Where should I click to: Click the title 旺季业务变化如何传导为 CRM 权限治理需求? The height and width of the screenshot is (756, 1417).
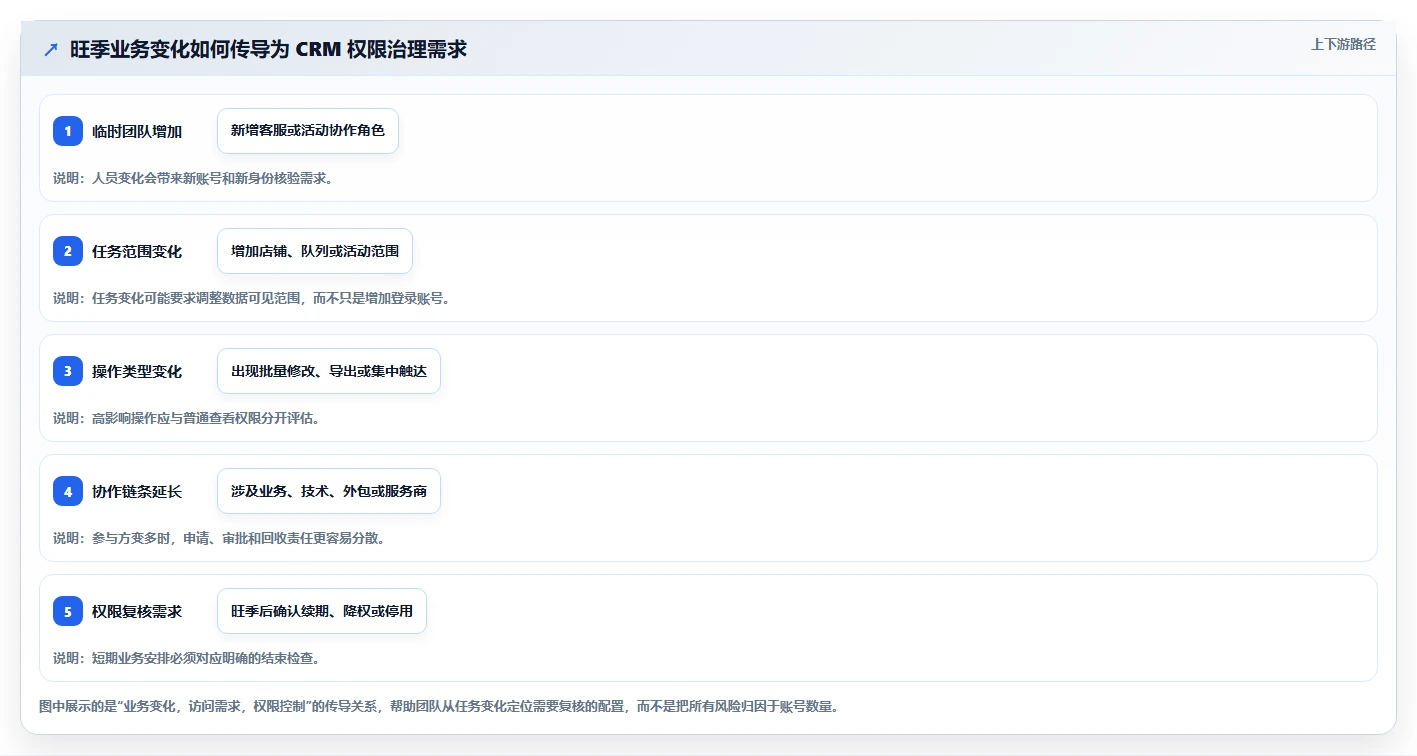coord(268,49)
